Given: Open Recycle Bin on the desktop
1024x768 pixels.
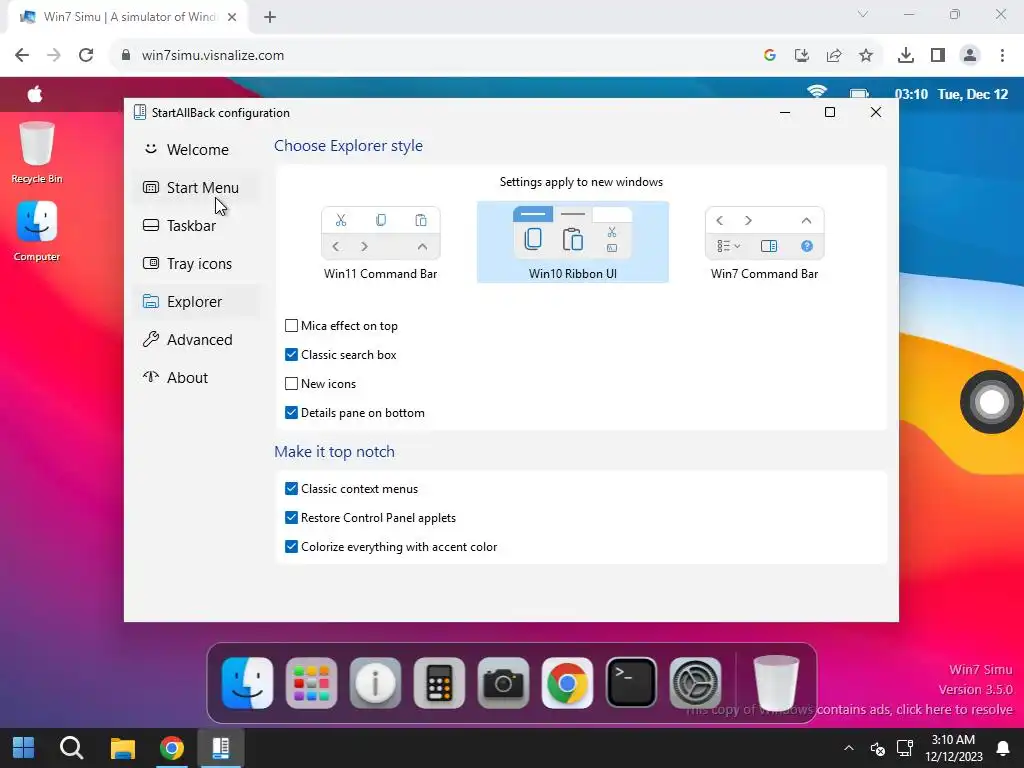Looking at the screenshot, I should [x=37, y=153].
